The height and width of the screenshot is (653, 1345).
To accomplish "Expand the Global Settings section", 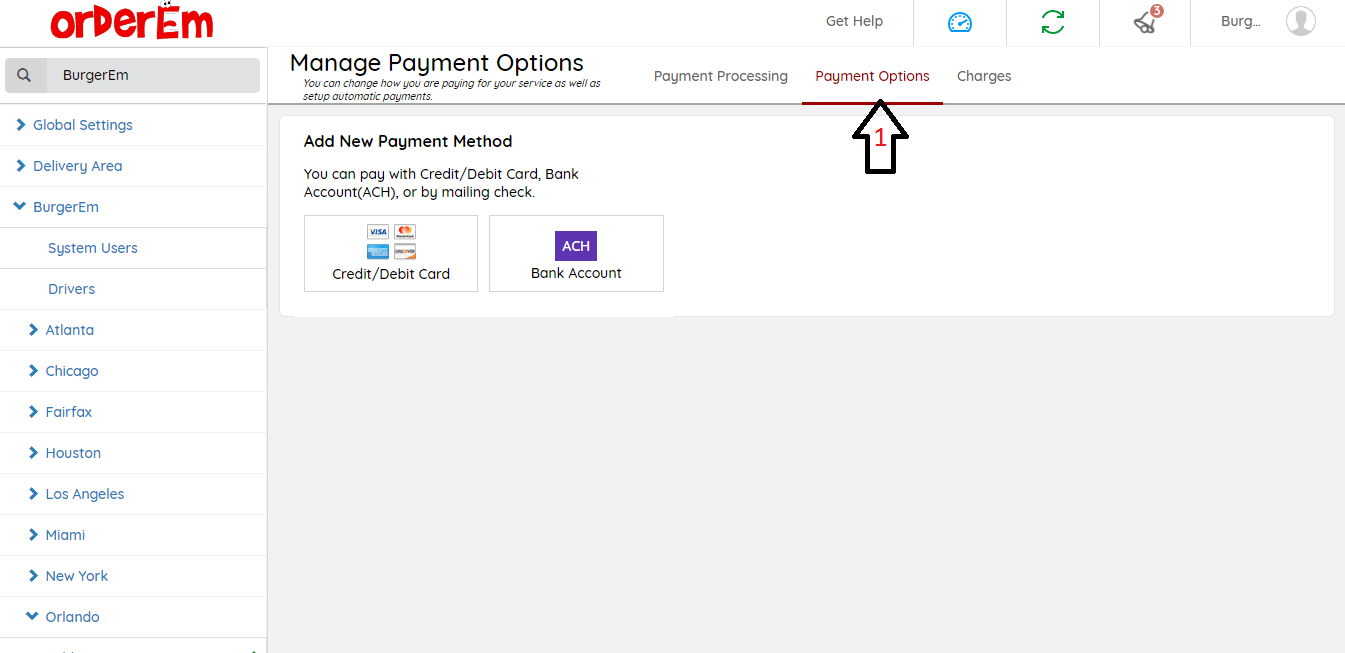I will click(x=21, y=125).
